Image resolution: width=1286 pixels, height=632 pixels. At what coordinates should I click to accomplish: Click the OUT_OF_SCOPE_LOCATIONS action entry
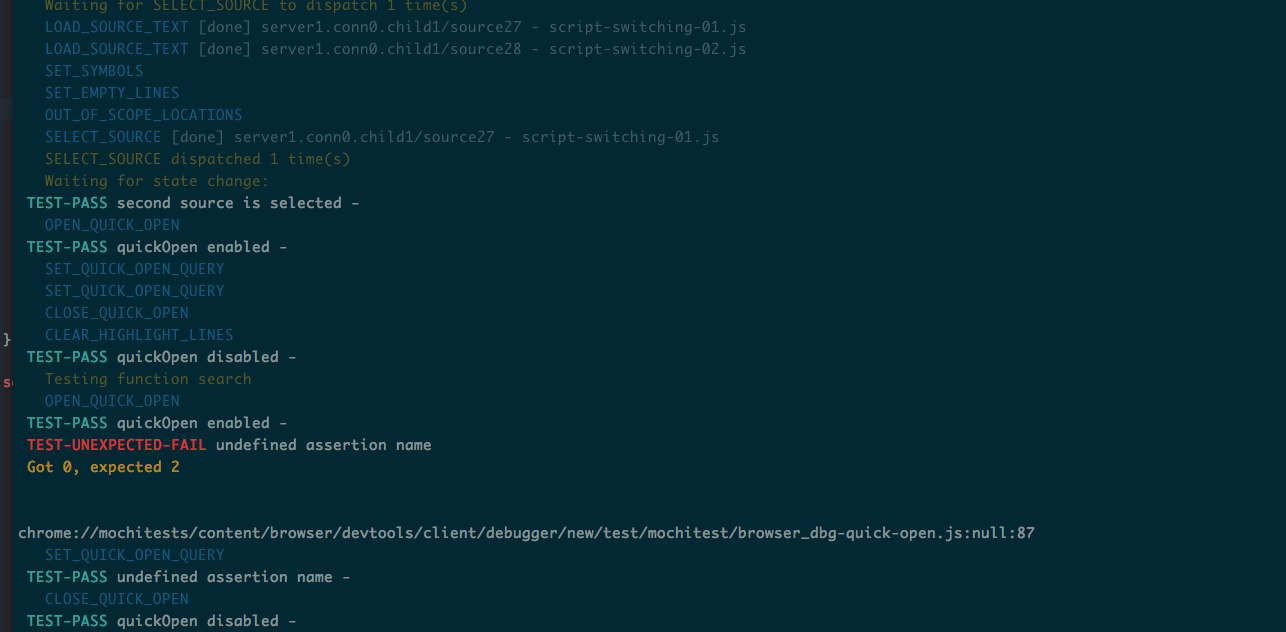click(143, 115)
